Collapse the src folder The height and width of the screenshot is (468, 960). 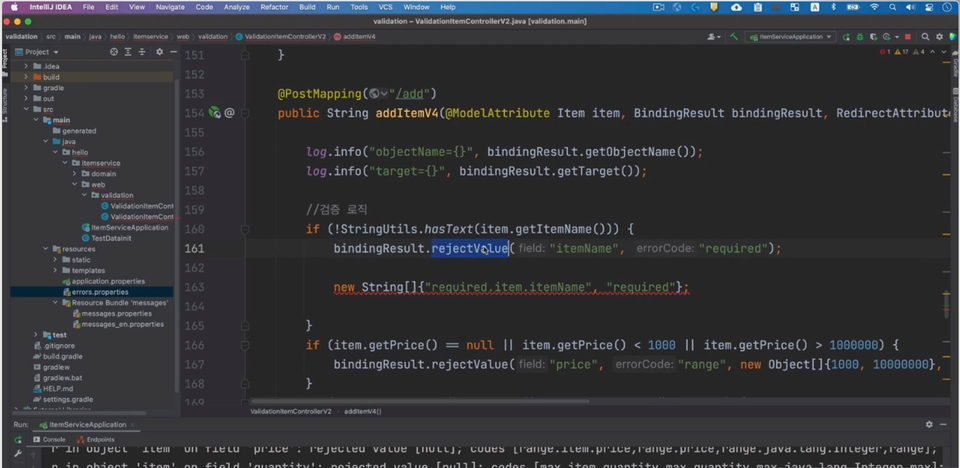point(26,109)
